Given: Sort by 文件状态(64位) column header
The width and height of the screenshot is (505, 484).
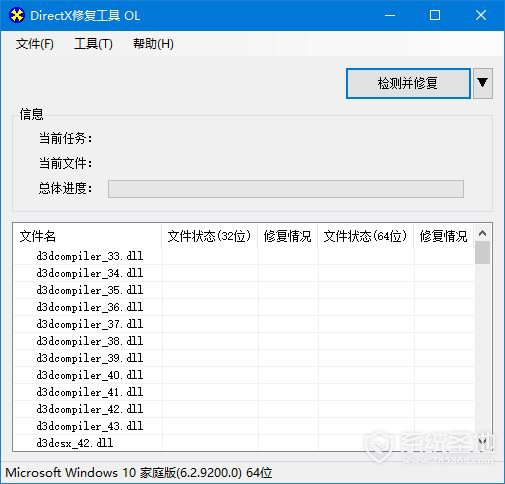Looking at the screenshot, I should tap(365, 236).
